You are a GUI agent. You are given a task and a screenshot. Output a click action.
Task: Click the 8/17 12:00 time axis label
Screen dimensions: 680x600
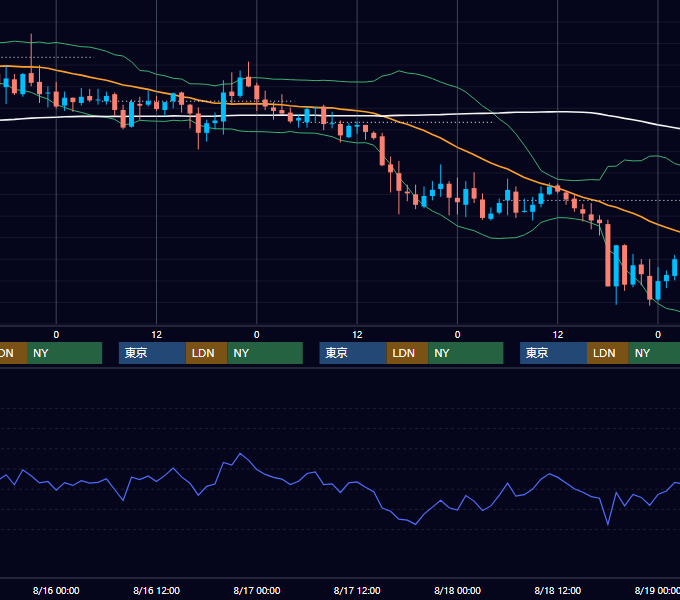357,590
